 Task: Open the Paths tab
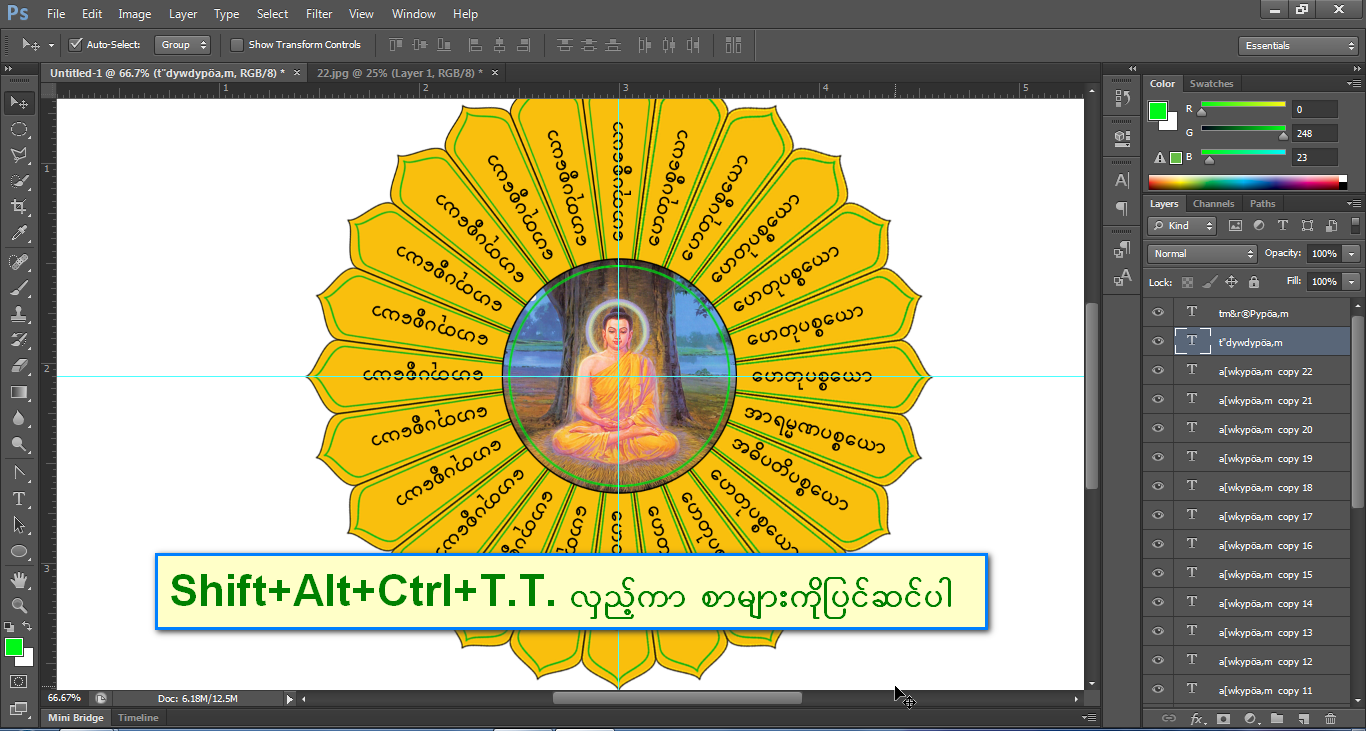pyautogui.click(x=1263, y=204)
